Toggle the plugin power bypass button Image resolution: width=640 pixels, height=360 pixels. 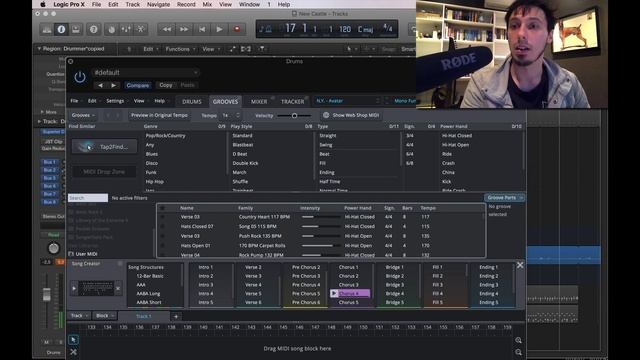80,77
